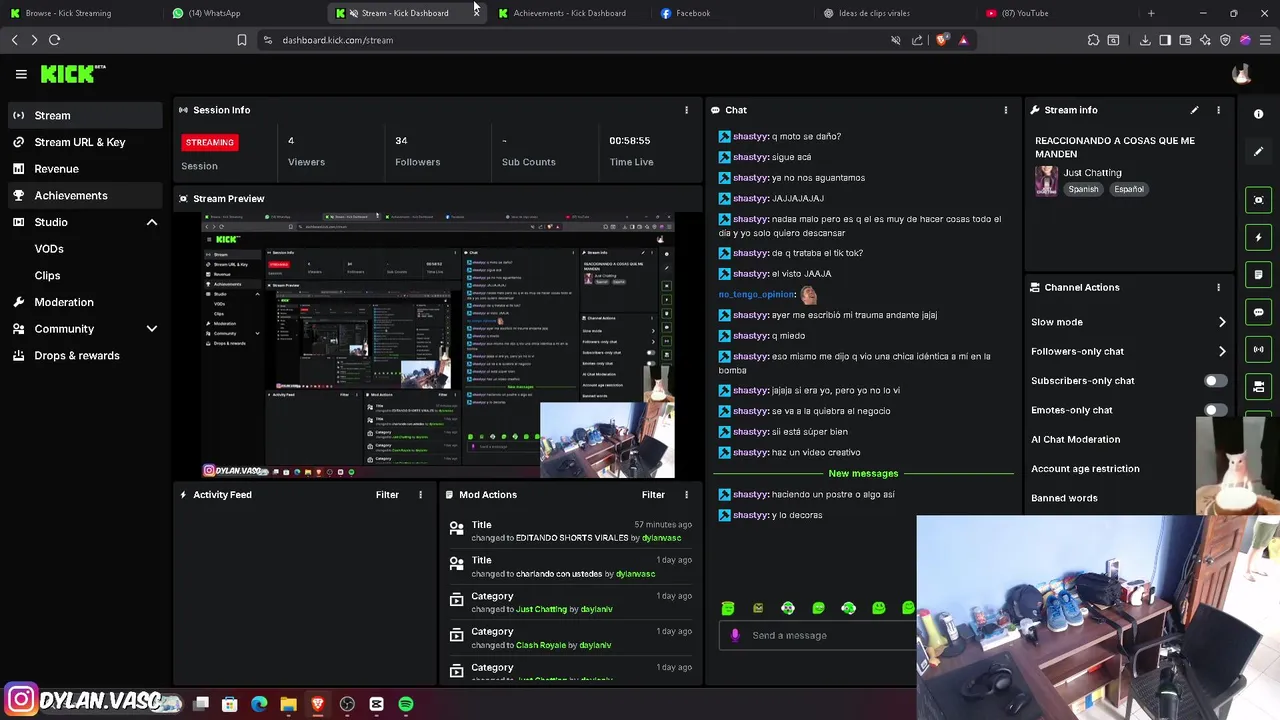Open Stream in the sidebar
Screen dimensions: 1280x720
(84, 115)
